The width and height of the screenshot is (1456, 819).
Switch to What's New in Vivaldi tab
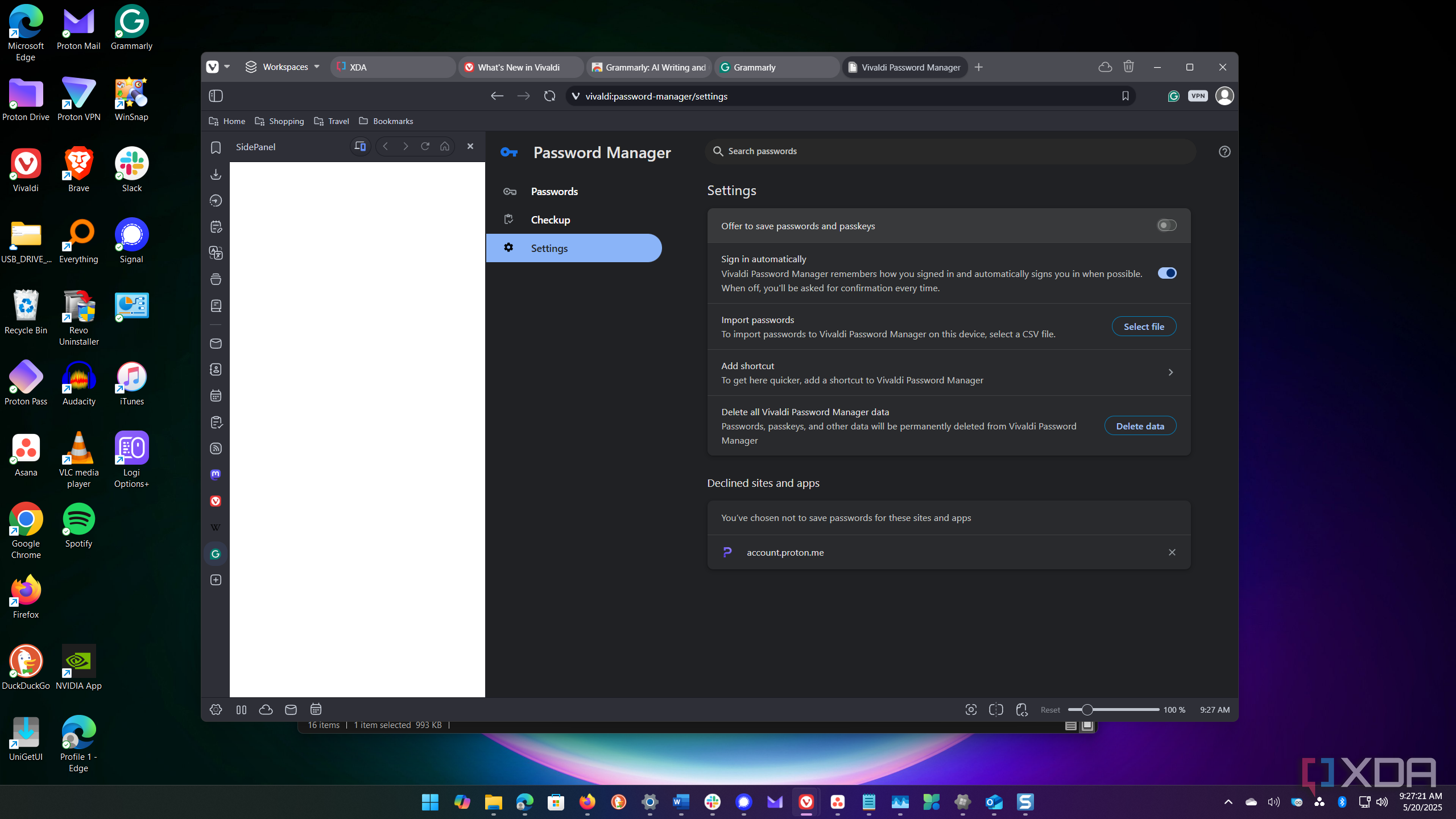coord(520,67)
